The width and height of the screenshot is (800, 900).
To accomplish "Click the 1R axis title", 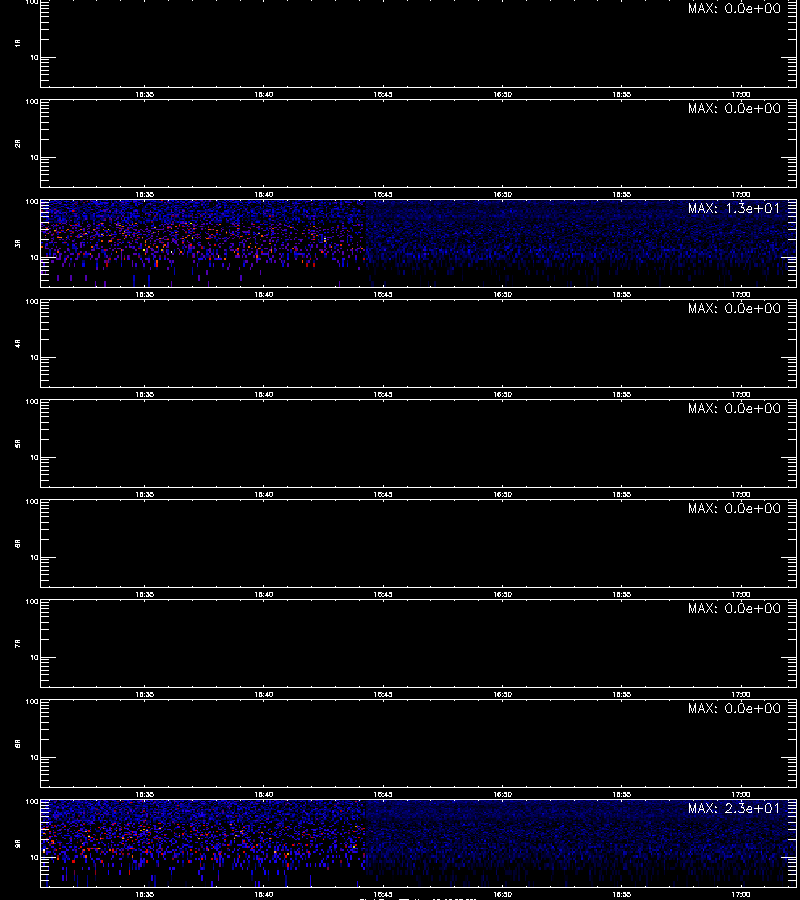I will tap(18, 43).
